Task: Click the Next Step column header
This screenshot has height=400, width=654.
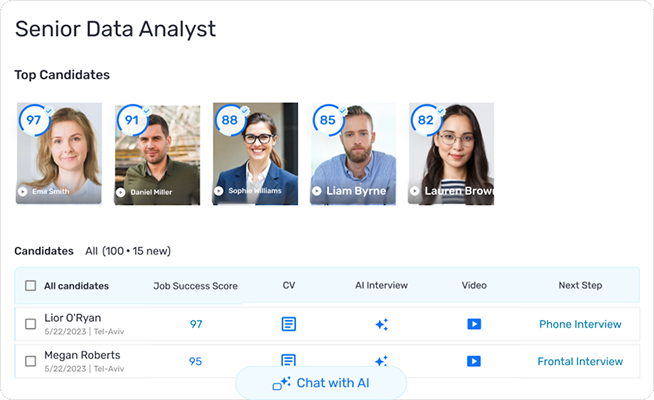Action: pyautogui.click(x=580, y=286)
